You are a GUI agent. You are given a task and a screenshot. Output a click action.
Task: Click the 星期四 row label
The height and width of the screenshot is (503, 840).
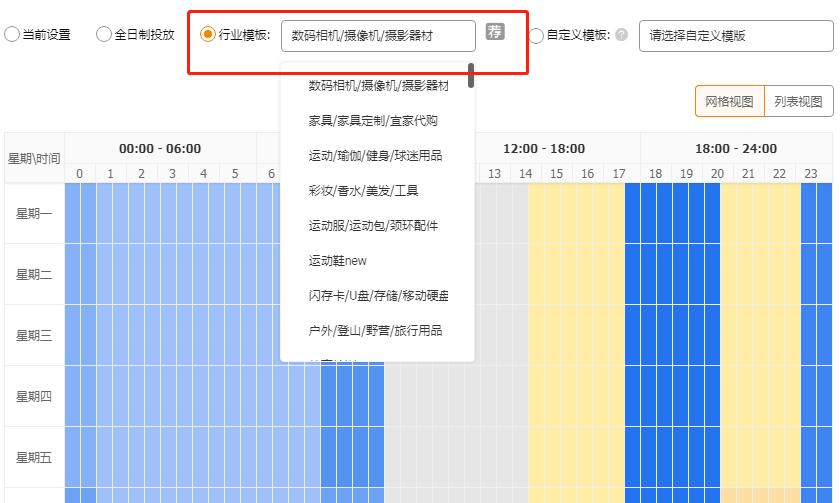[x=34, y=396]
